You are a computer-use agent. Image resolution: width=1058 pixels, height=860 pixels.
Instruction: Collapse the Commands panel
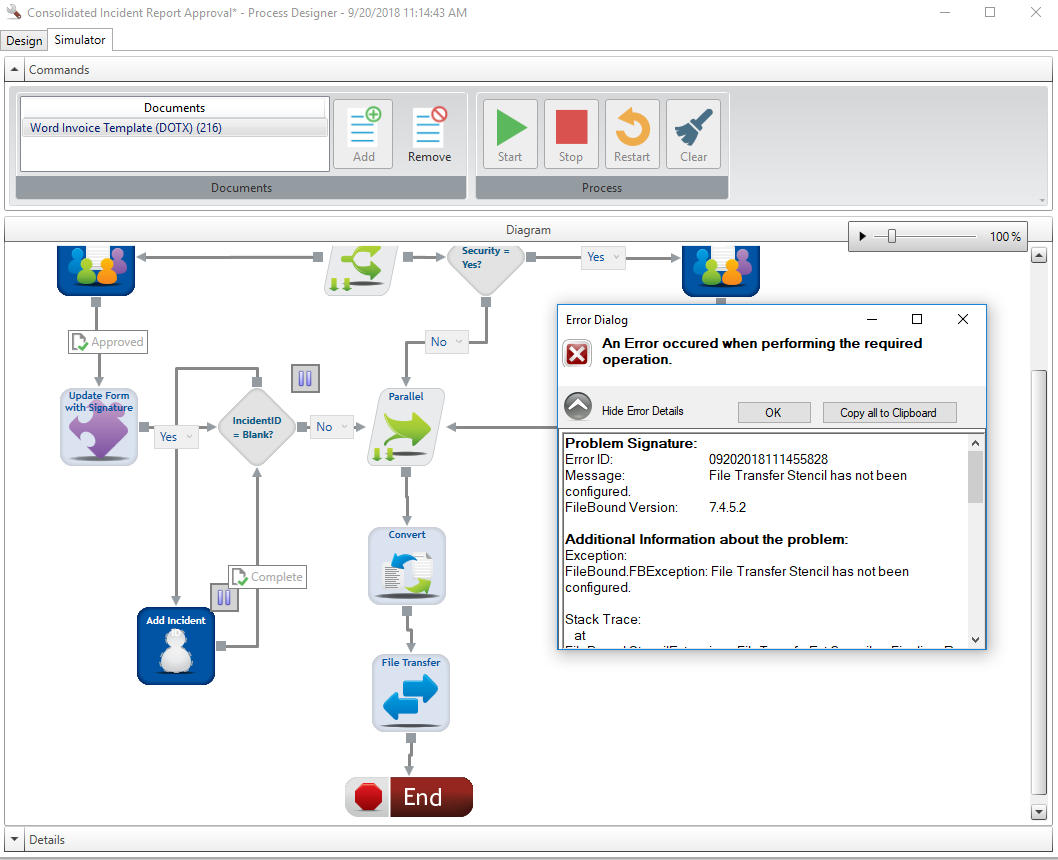click(15, 70)
